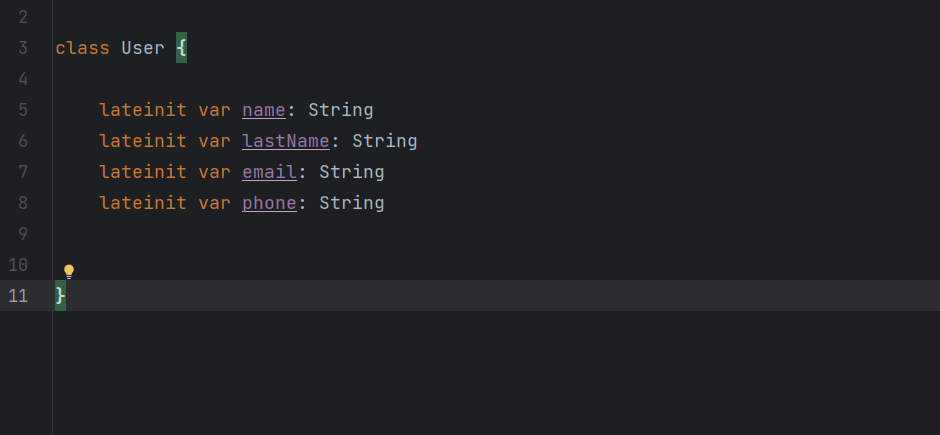The width and height of the screenshot is (940, 435).
Task: Click the yellow lightbulb quick-fix icon
Action: click(x=69, y=271)
